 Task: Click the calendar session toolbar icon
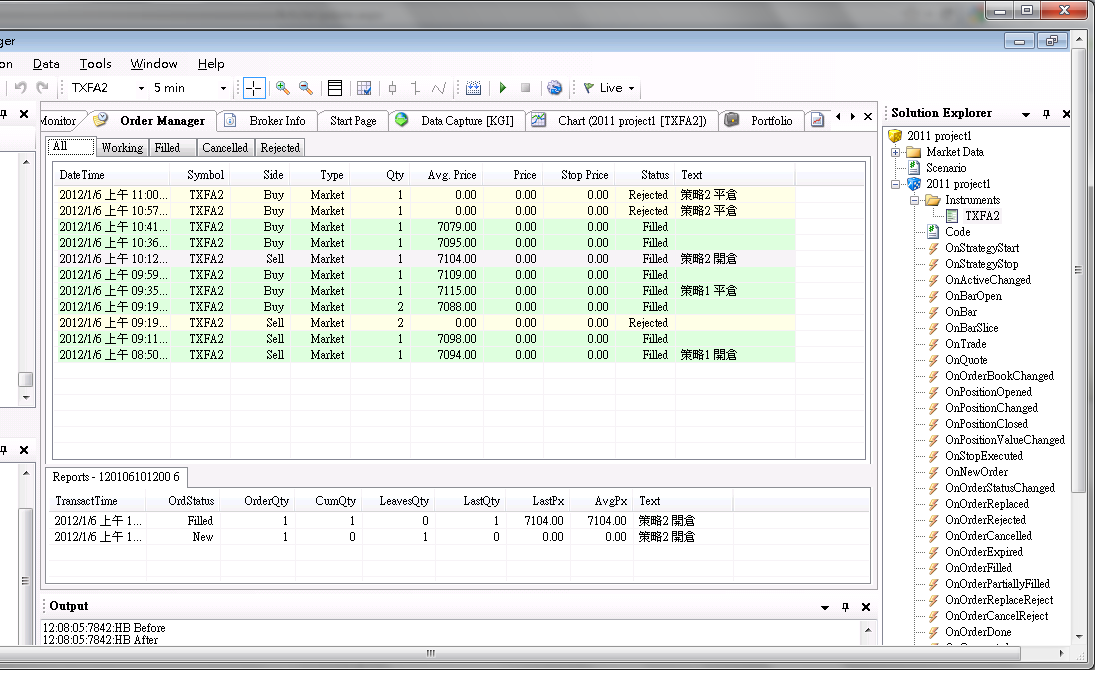click(x=473, y=88)
